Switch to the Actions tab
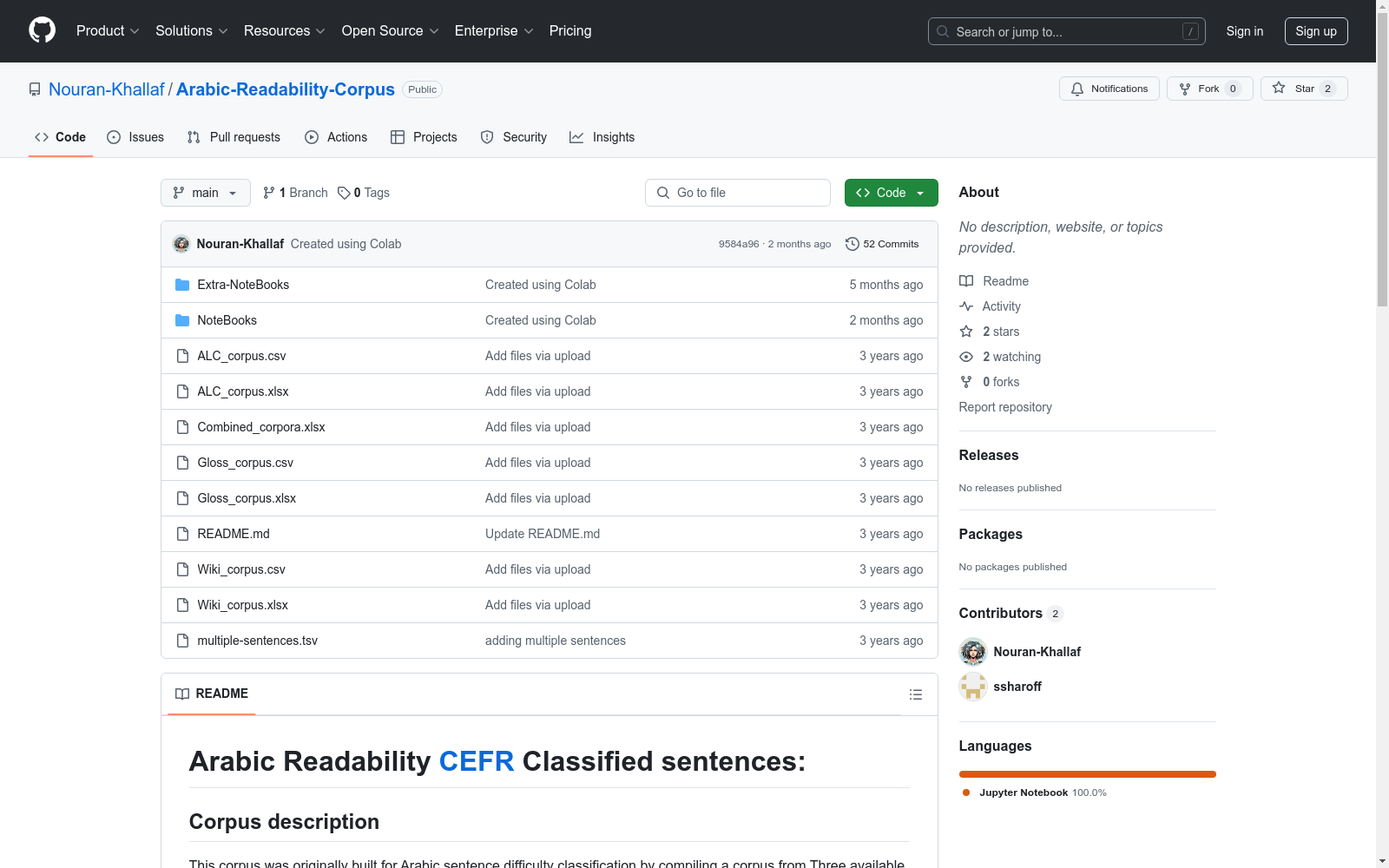Viewport: 1389px width, 868px height. click(x=336, y=137)
